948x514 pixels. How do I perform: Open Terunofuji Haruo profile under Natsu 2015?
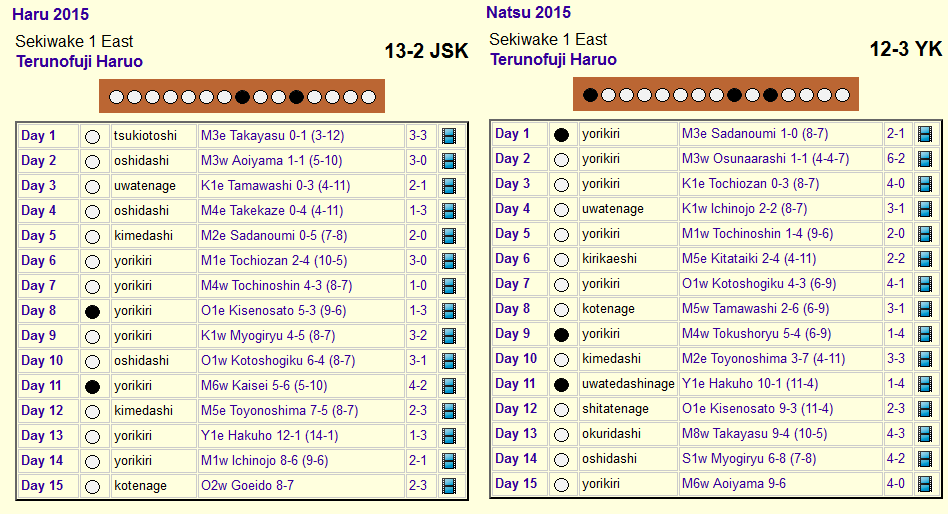553,60
